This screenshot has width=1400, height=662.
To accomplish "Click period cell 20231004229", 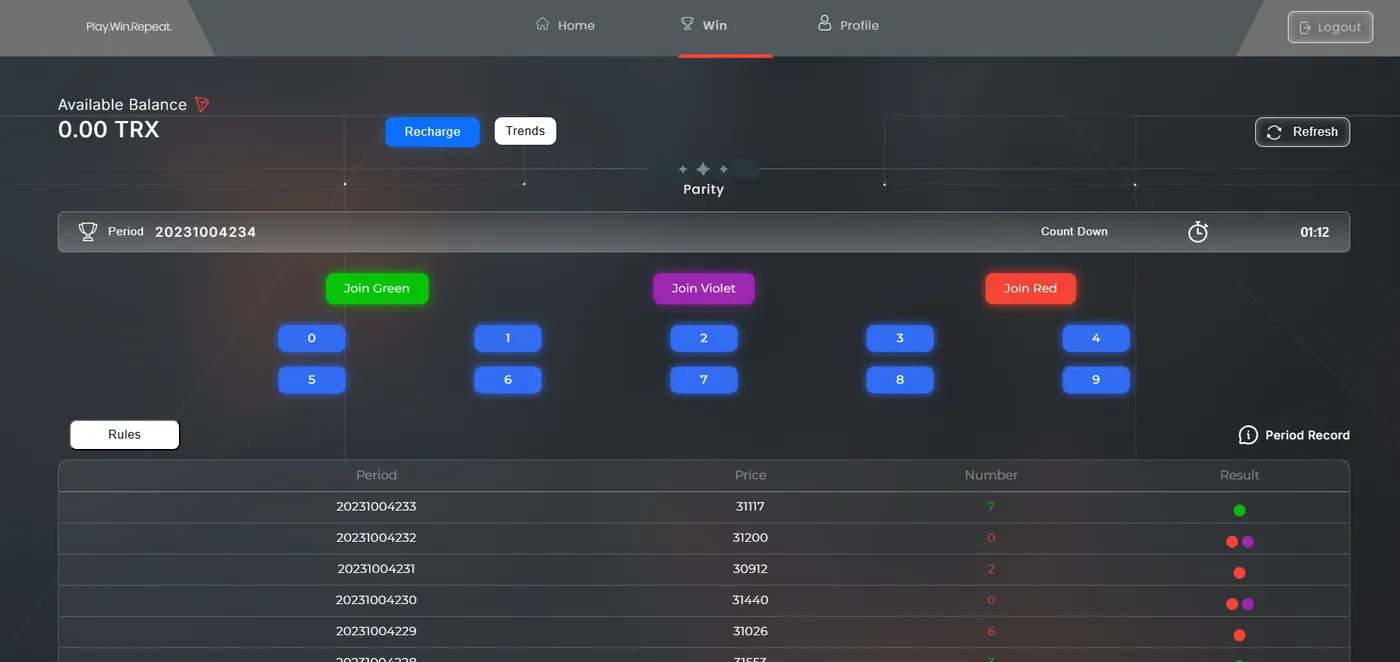I will click(x=376, y=631).
